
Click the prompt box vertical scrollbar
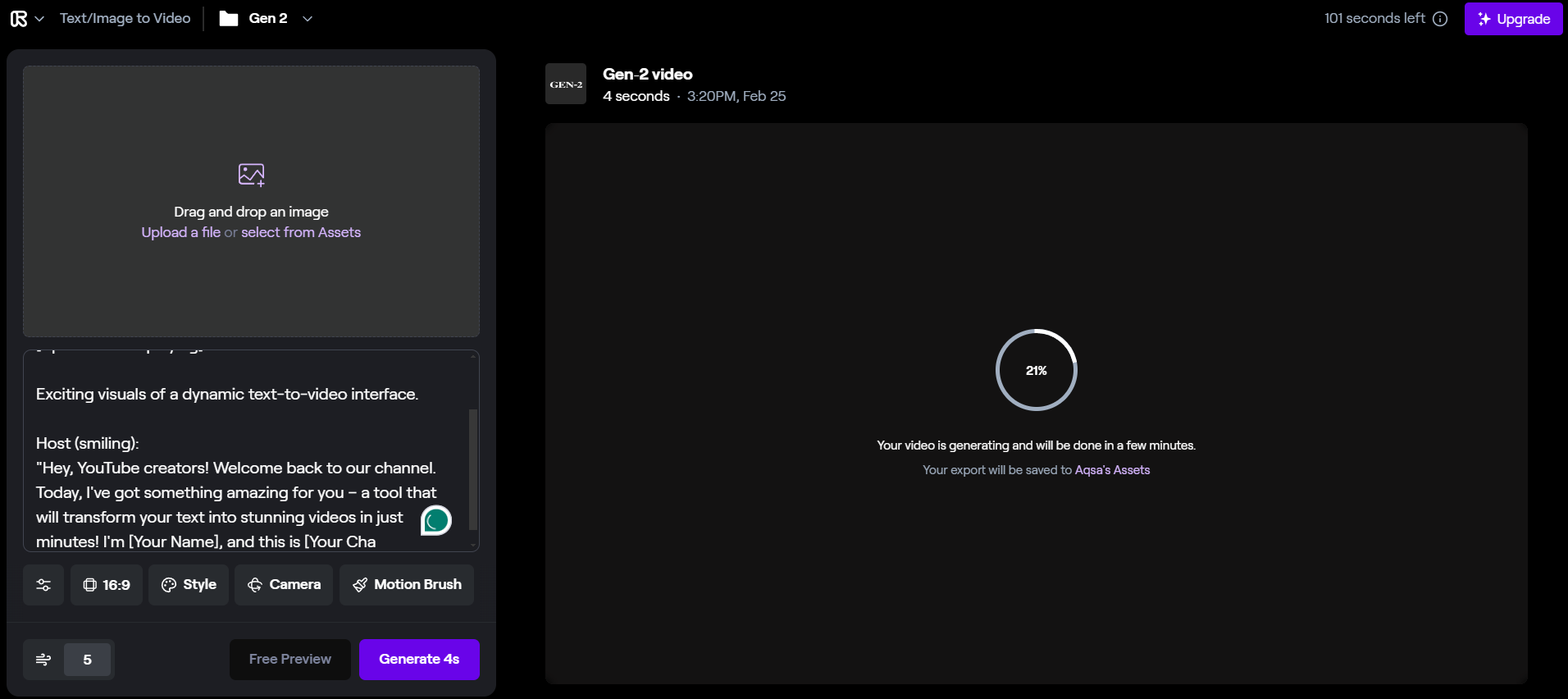tap(472, 468)
